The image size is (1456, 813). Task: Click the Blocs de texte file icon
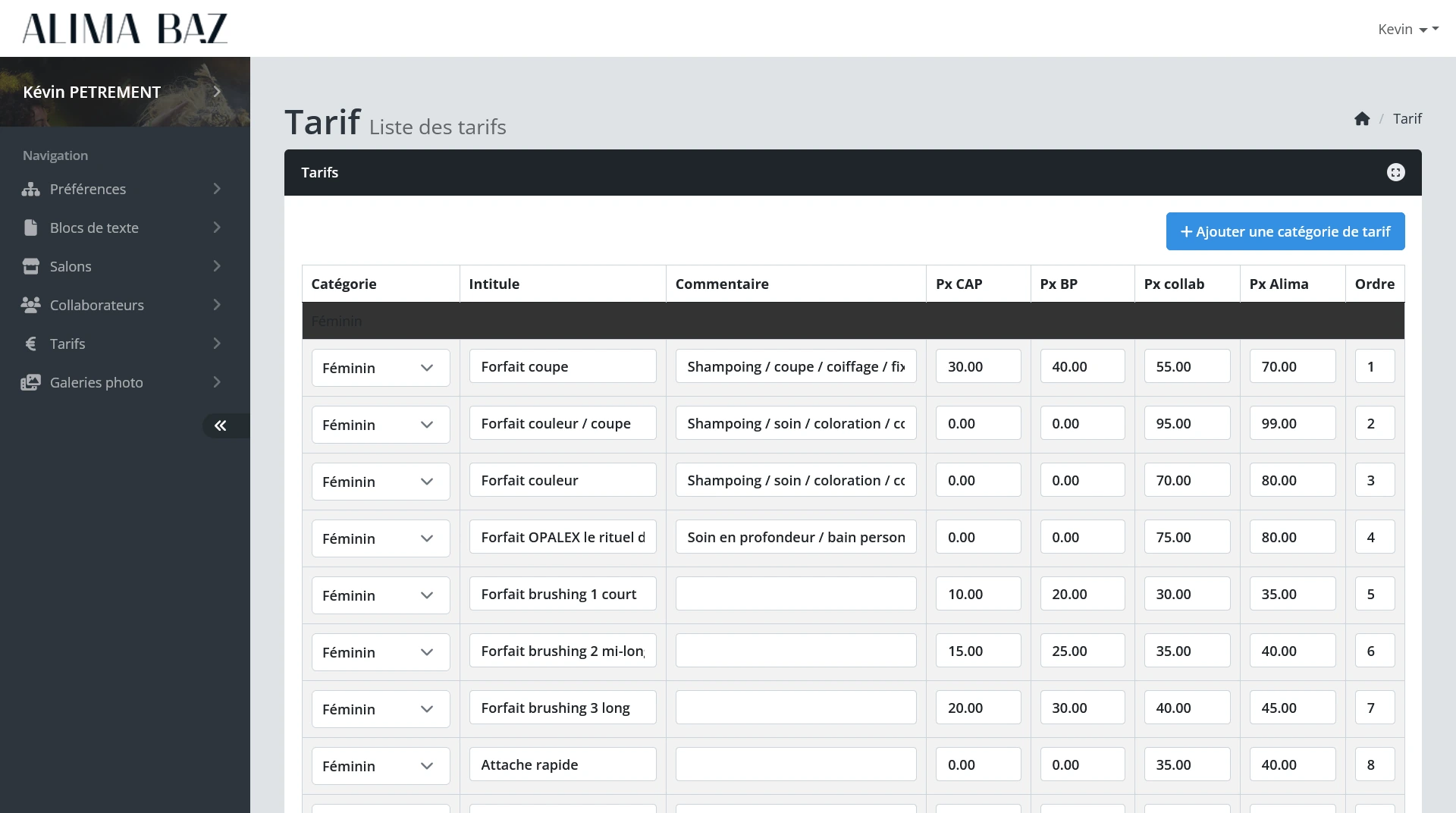[x=30, y=228]
